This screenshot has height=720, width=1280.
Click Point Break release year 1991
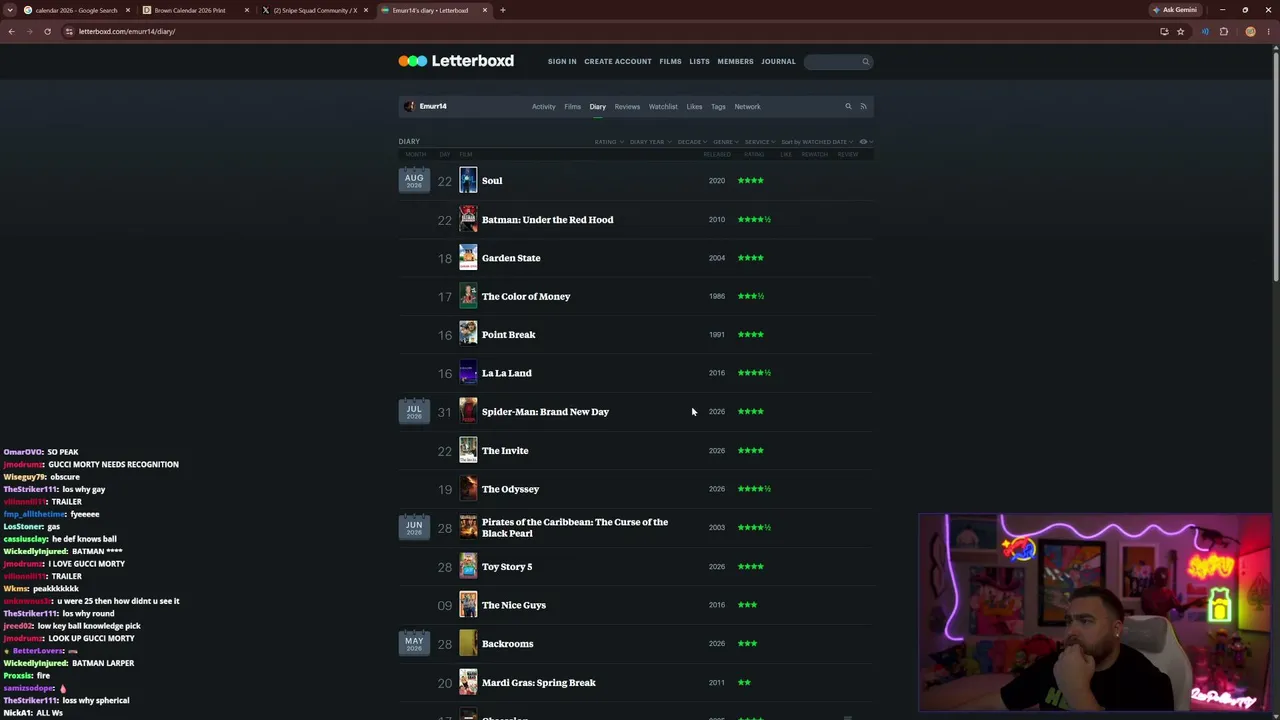(717, 335)
